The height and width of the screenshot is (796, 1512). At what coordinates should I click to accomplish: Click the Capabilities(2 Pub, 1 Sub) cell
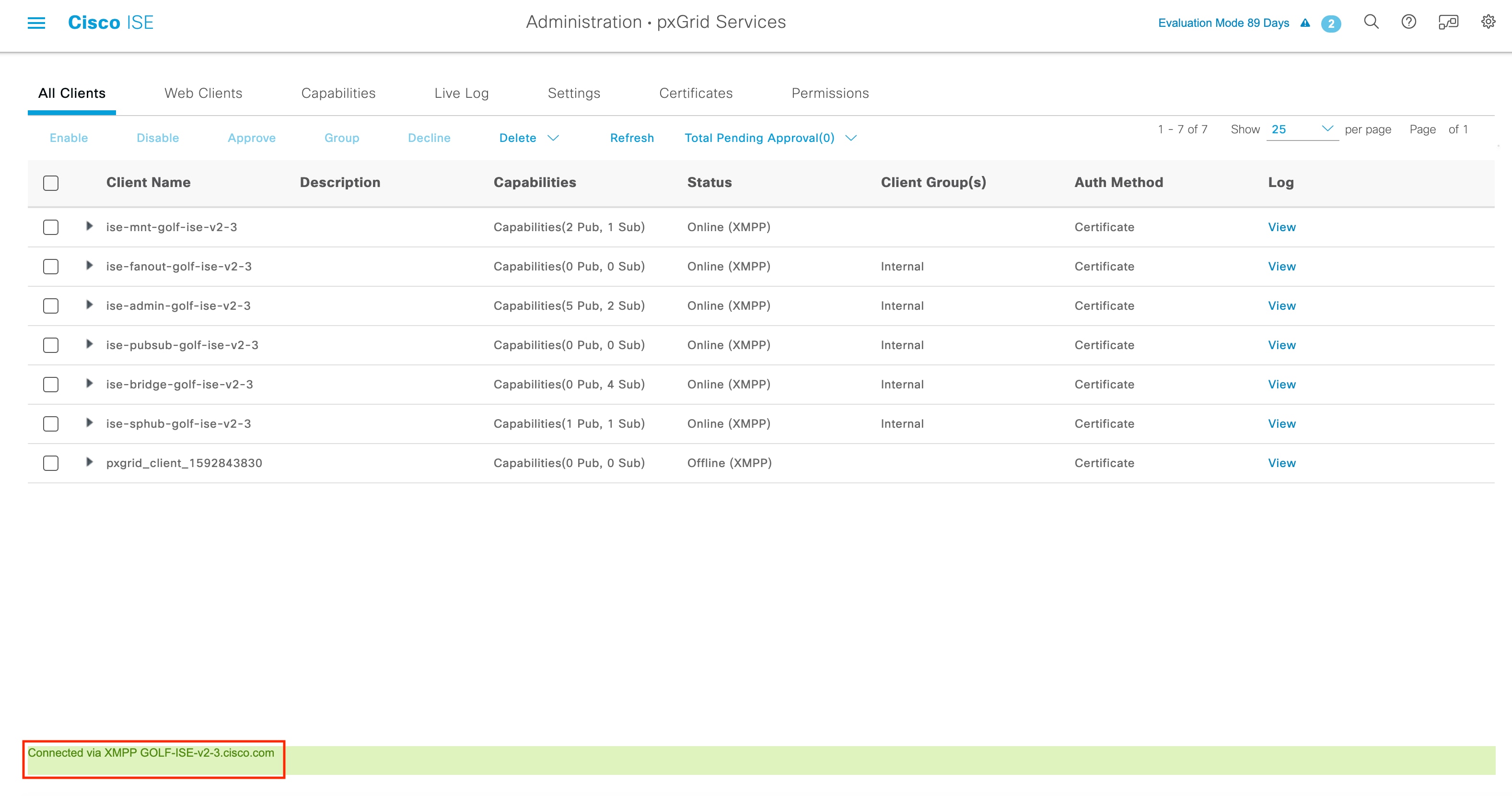click(569, 227)
